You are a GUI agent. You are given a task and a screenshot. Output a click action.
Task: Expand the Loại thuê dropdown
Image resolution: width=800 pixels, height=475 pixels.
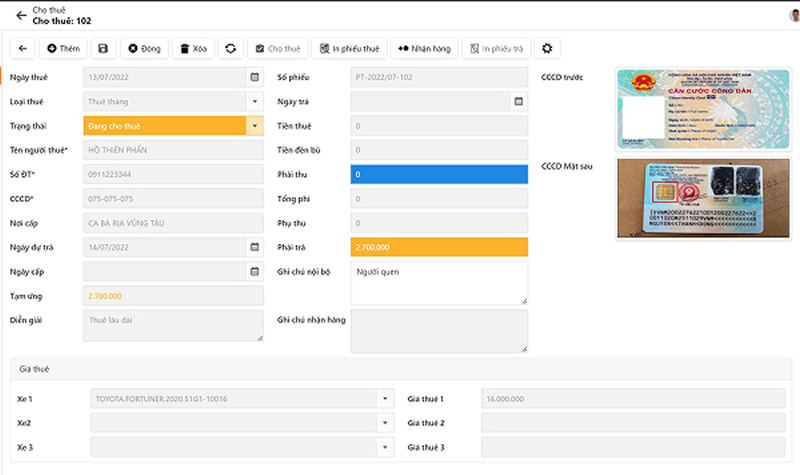click(255, 102)
